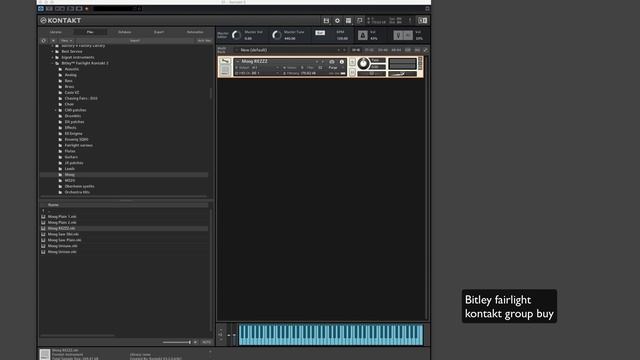Expand the Ingvet Instruments folder
This screenshot has width=640, height=360.
[x=53, y=58]
